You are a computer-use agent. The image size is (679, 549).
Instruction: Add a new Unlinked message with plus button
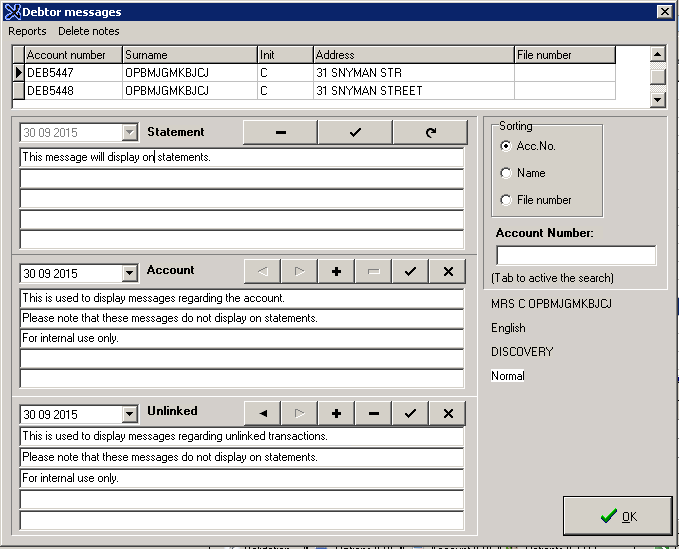click(336, 413)
